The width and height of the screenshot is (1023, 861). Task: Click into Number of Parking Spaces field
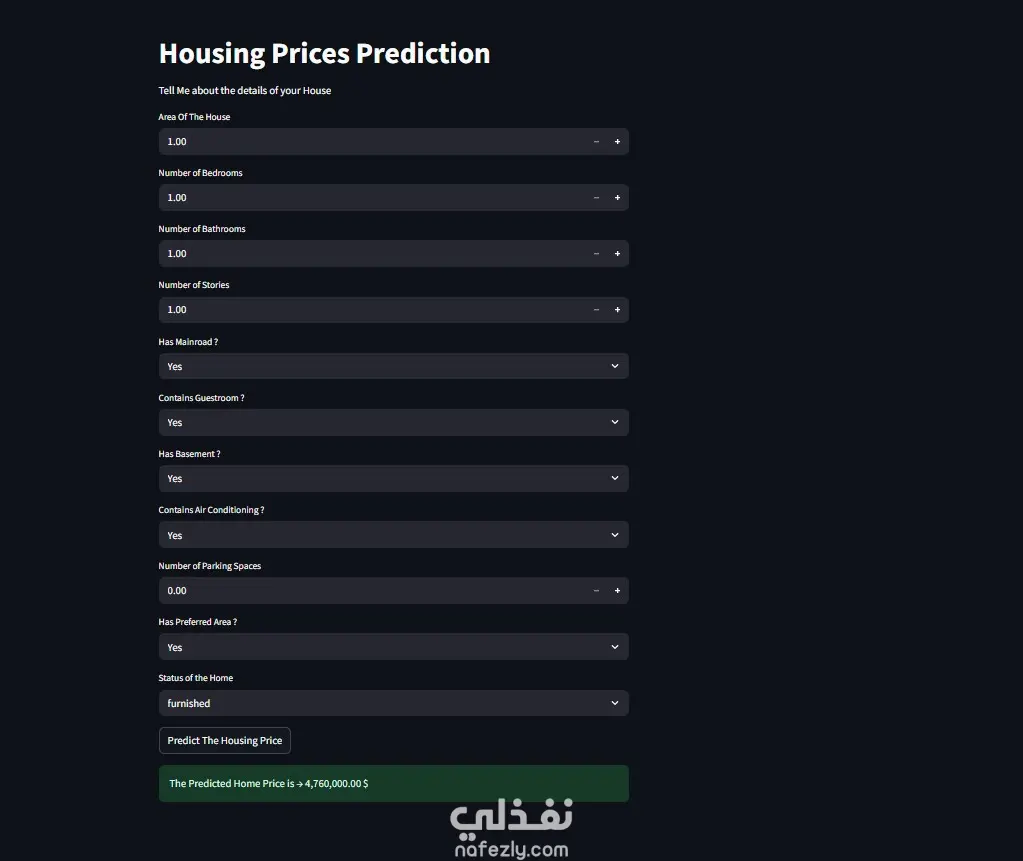coord(372,591)
